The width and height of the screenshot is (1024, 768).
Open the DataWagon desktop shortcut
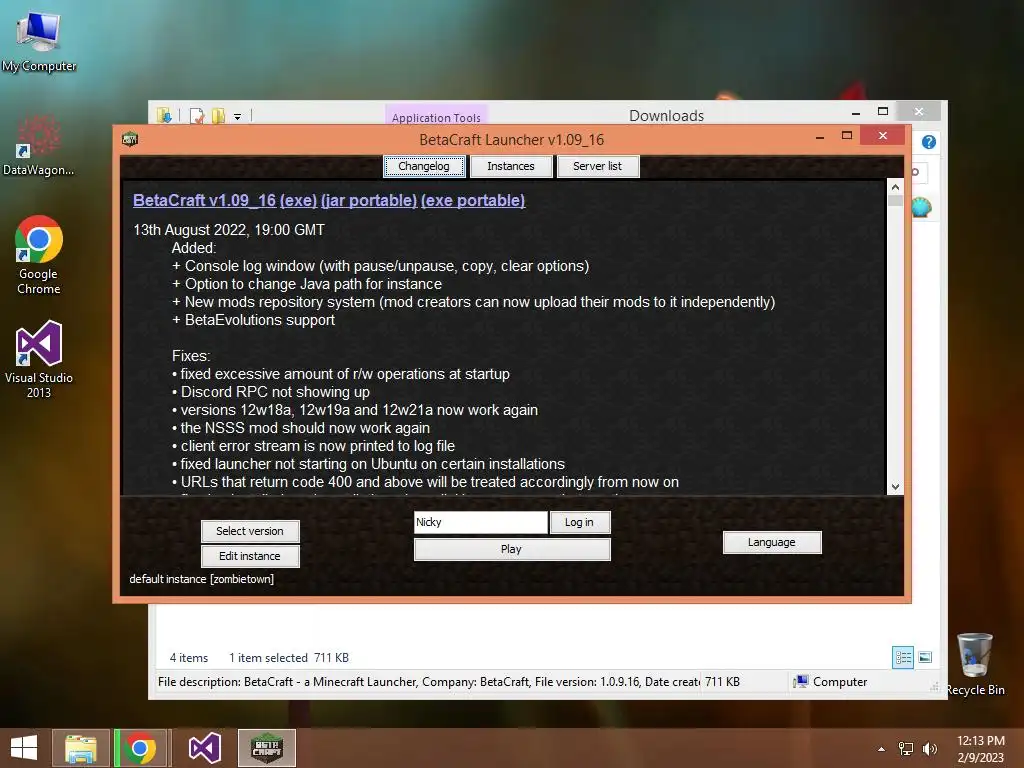coord(39,146)
